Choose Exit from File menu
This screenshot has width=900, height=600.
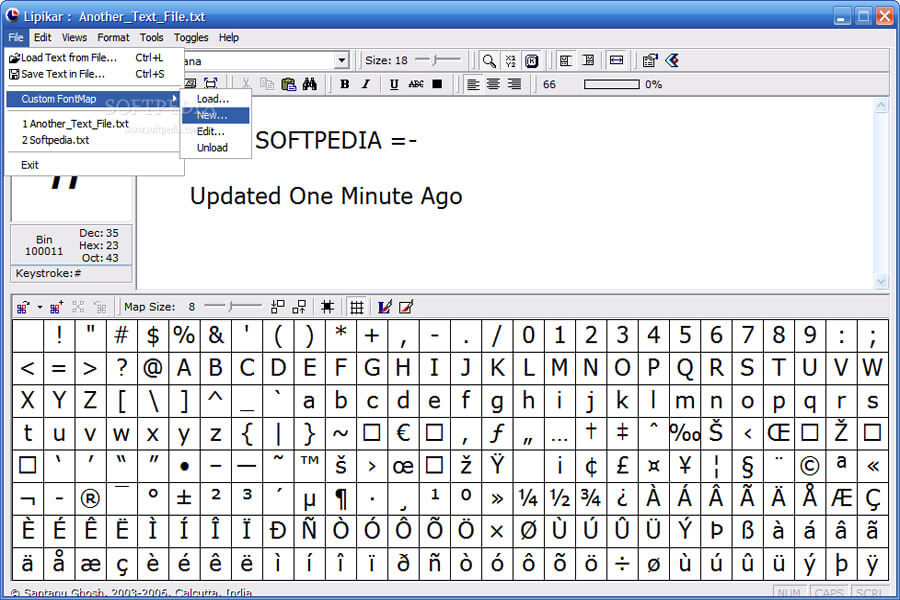93,165
